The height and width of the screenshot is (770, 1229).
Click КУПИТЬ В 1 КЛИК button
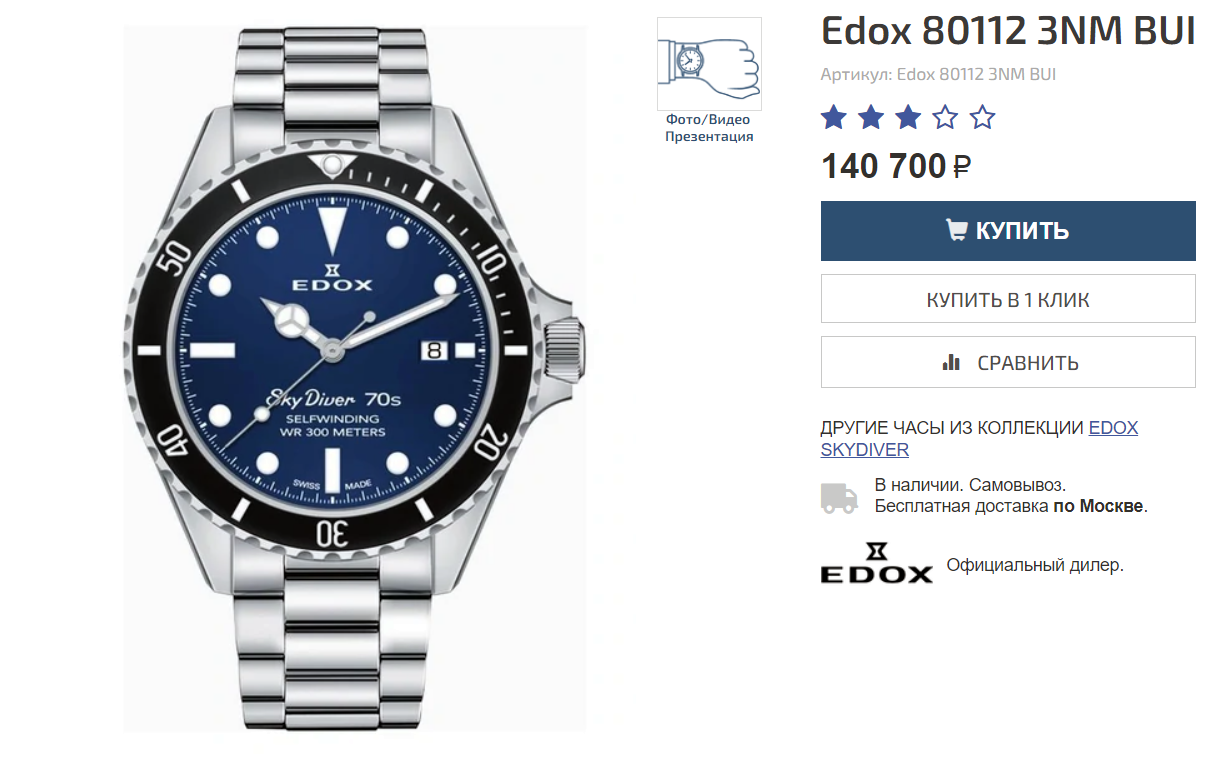coord(1008,299)
